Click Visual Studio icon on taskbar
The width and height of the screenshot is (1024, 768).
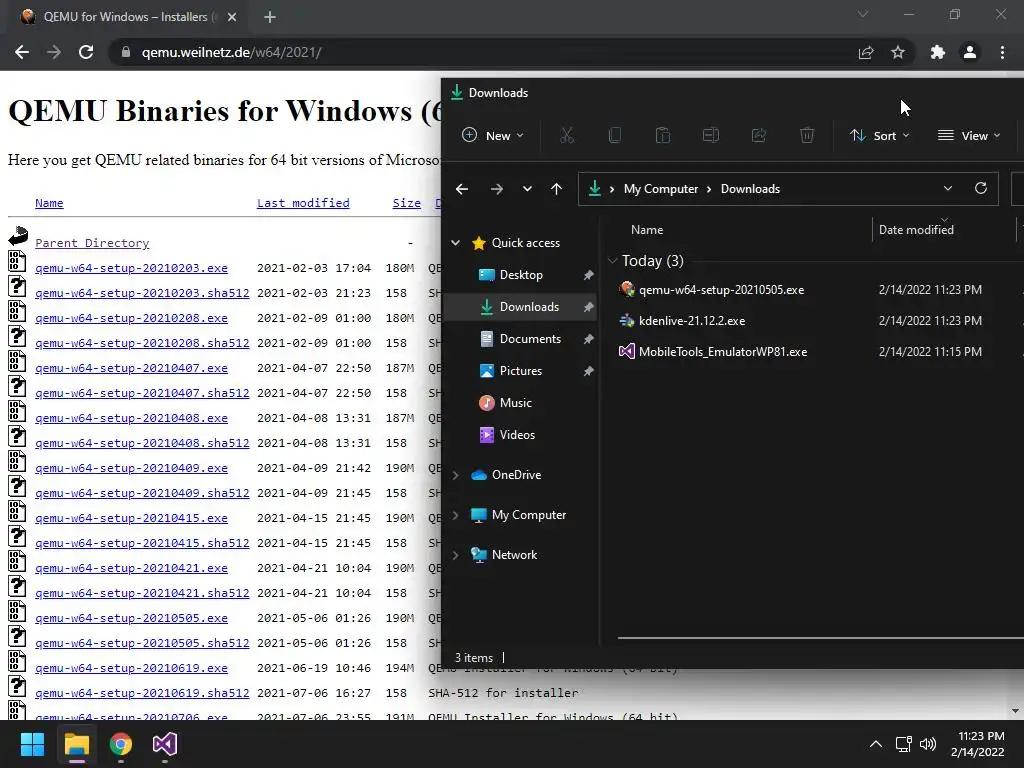165,744
